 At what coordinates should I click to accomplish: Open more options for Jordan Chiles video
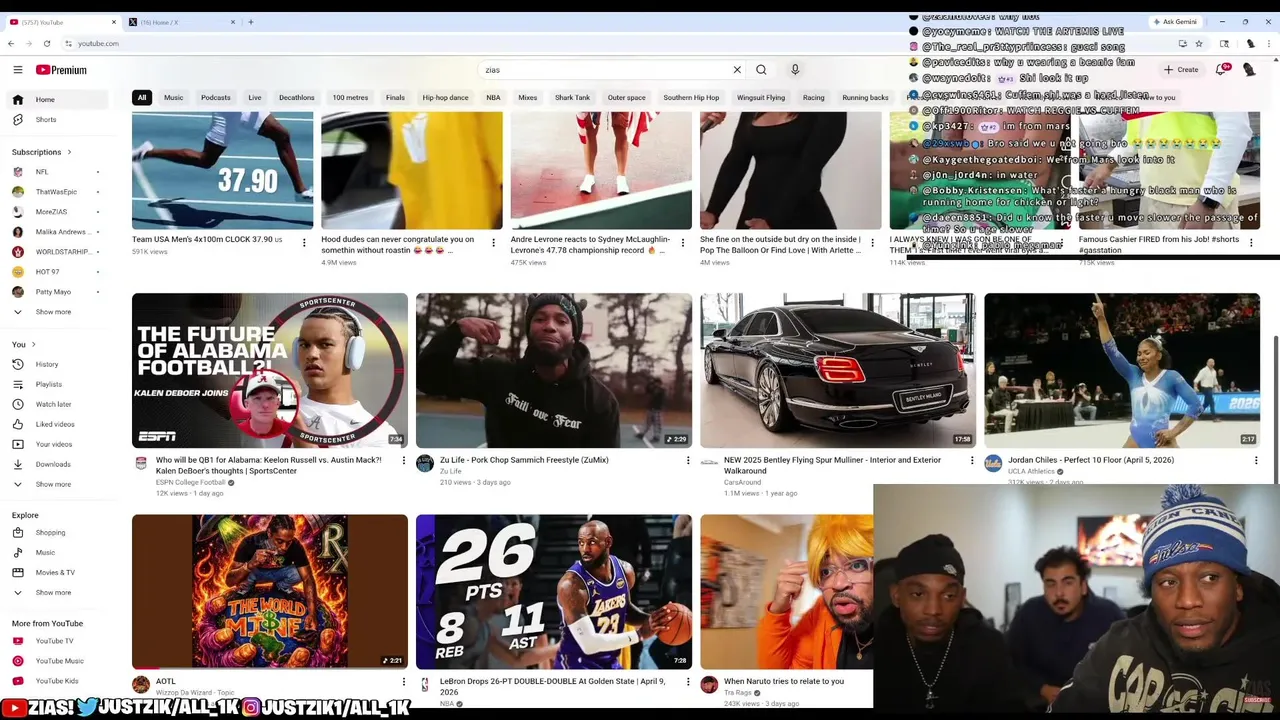(x=1255, y=460)
